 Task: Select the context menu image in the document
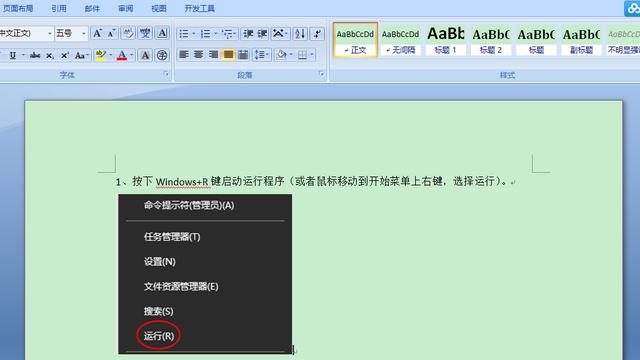tap(205, 274)
